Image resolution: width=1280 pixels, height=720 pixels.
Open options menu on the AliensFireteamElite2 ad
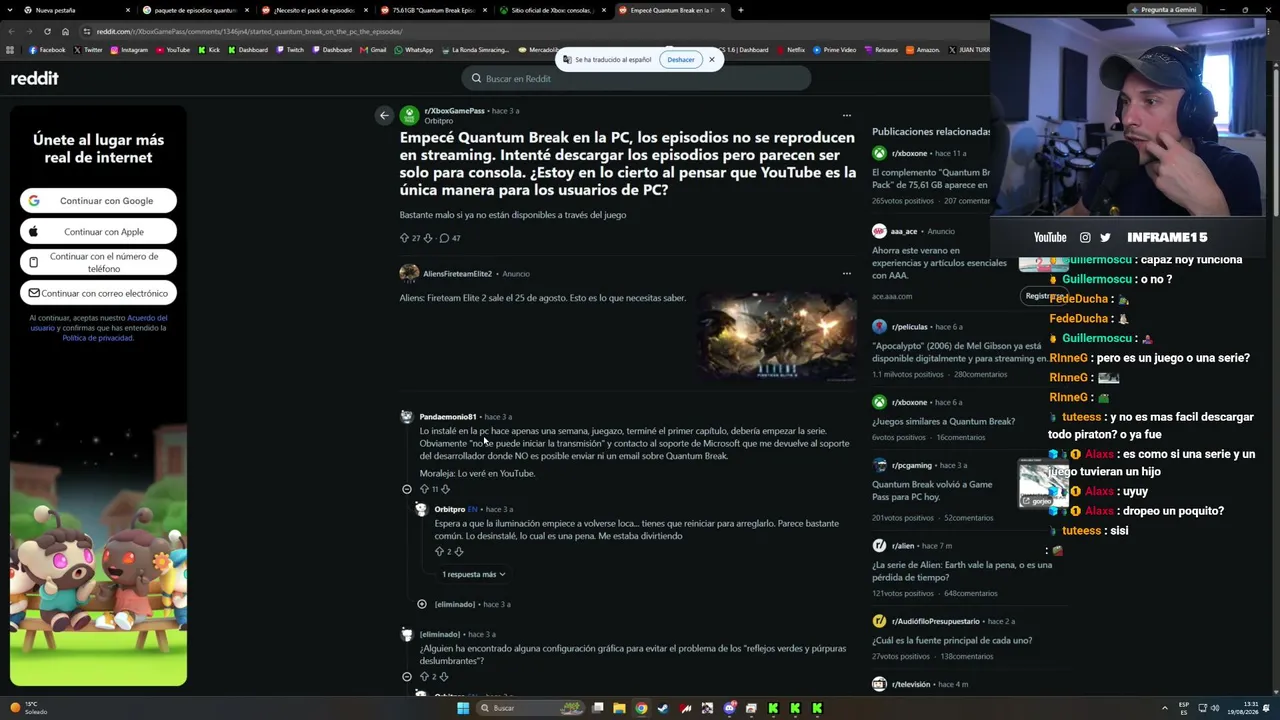847,273
